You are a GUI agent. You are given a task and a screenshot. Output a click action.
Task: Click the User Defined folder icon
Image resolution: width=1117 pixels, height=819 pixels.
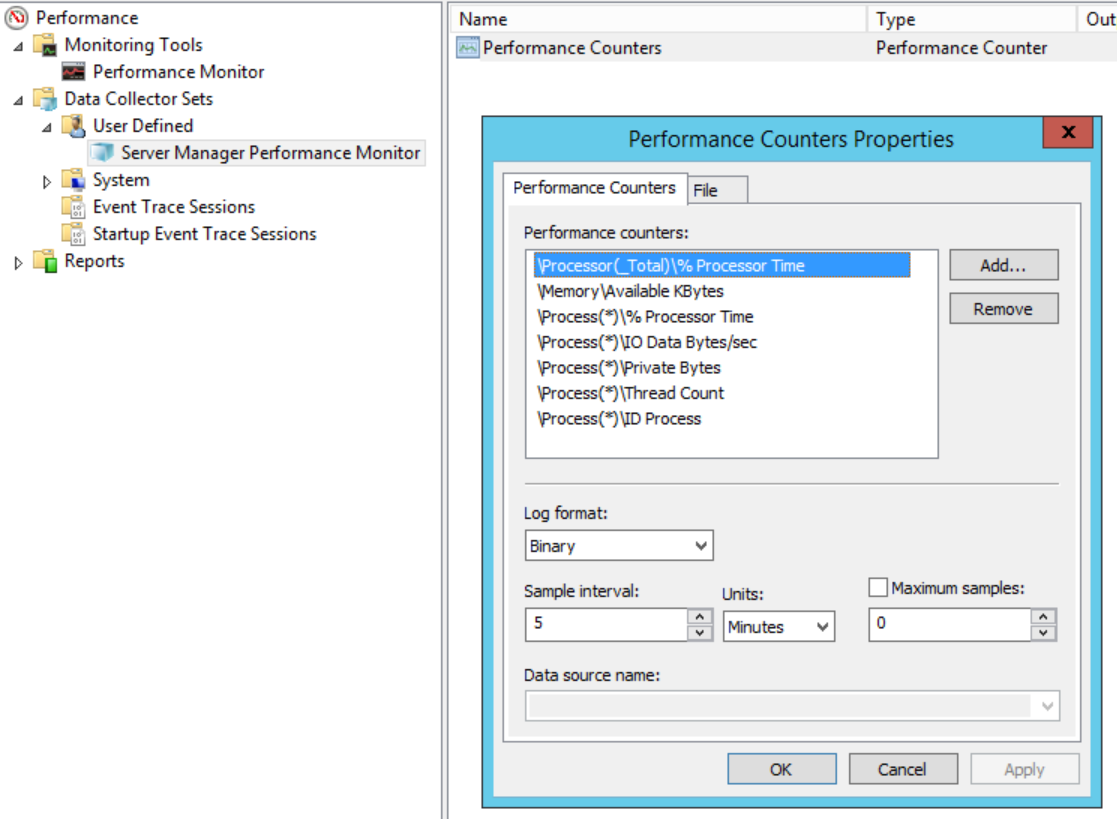click(73, 126)
